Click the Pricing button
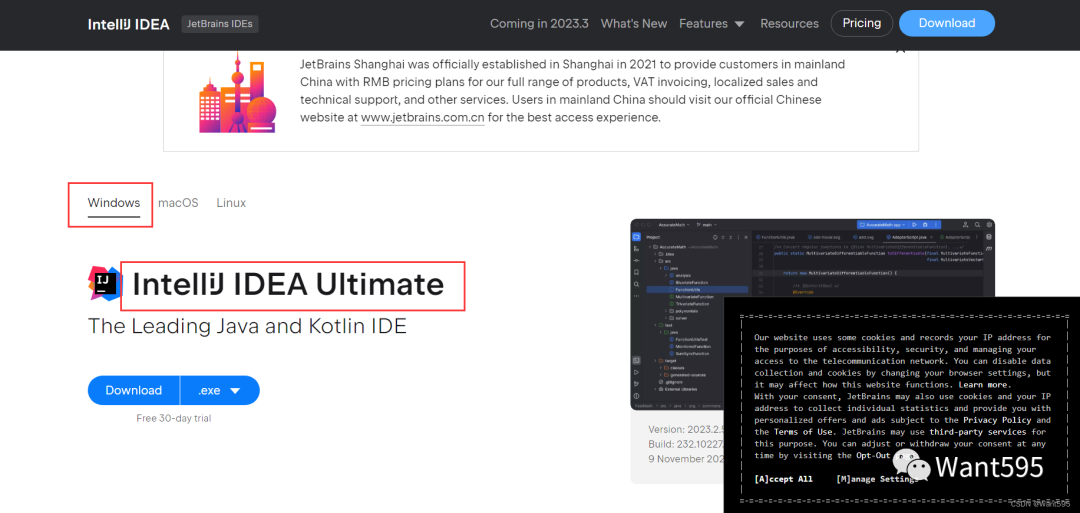Viewport: 1080px width, 513px height. click(x=862, y=23)
